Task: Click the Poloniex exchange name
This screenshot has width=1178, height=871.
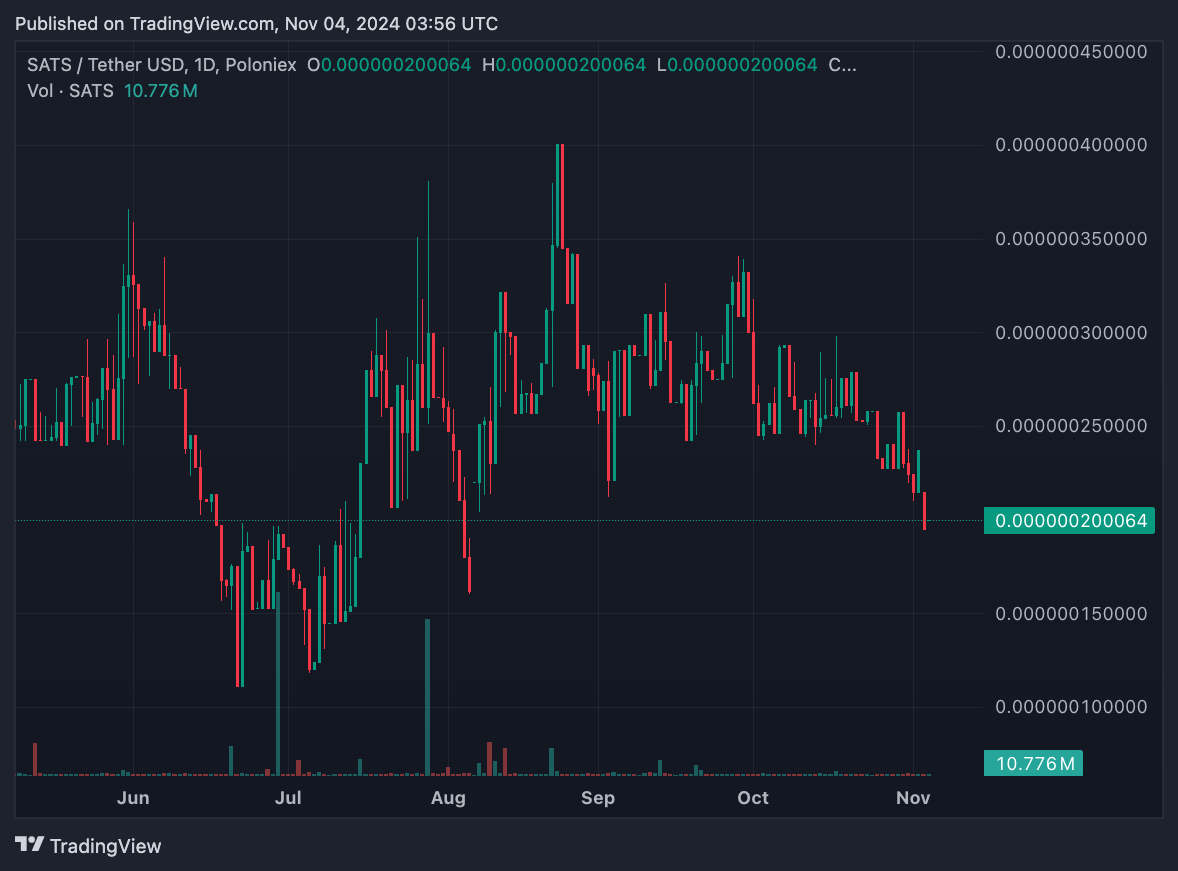Action: (261, 65)
